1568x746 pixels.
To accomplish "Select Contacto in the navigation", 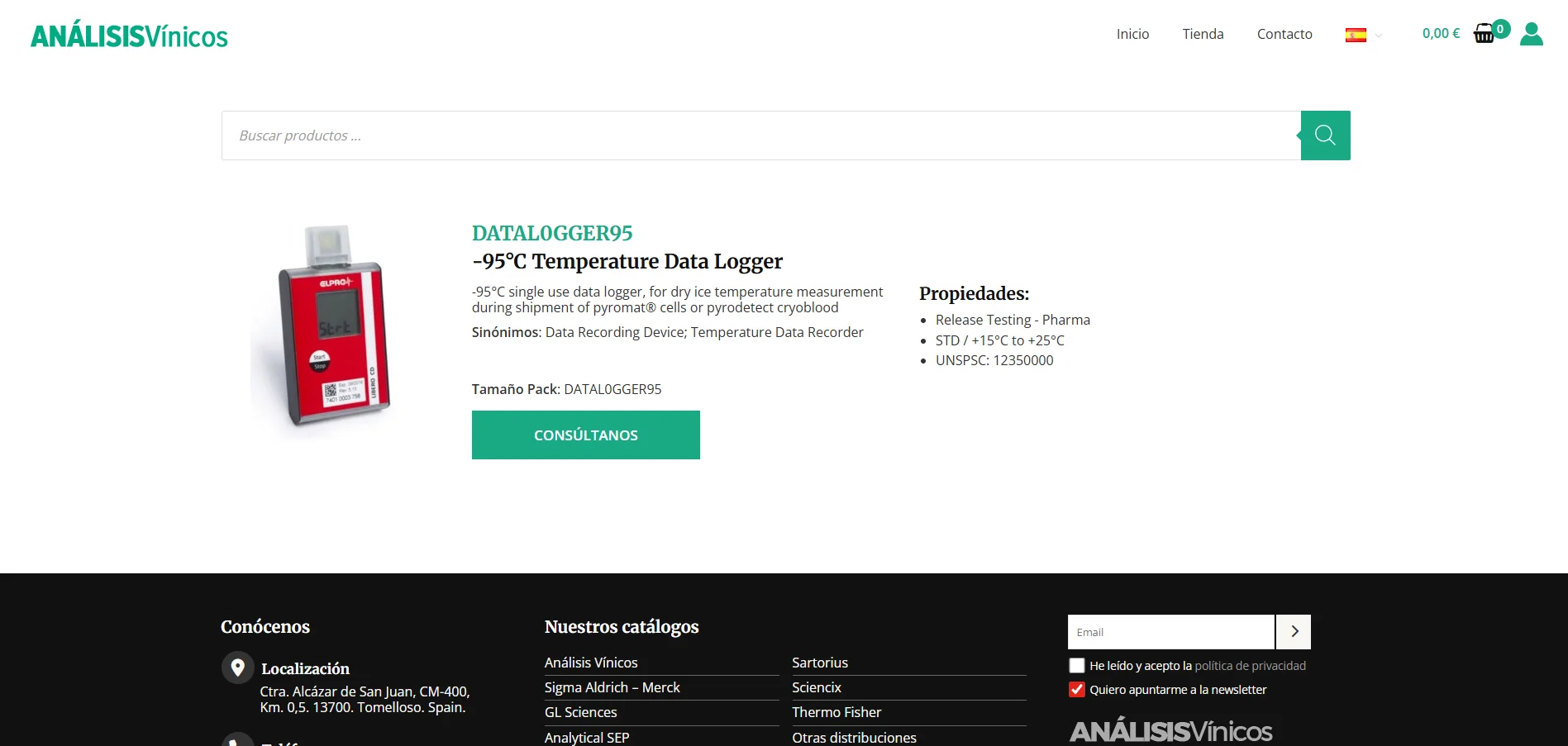I will (x=1284, y=34).
